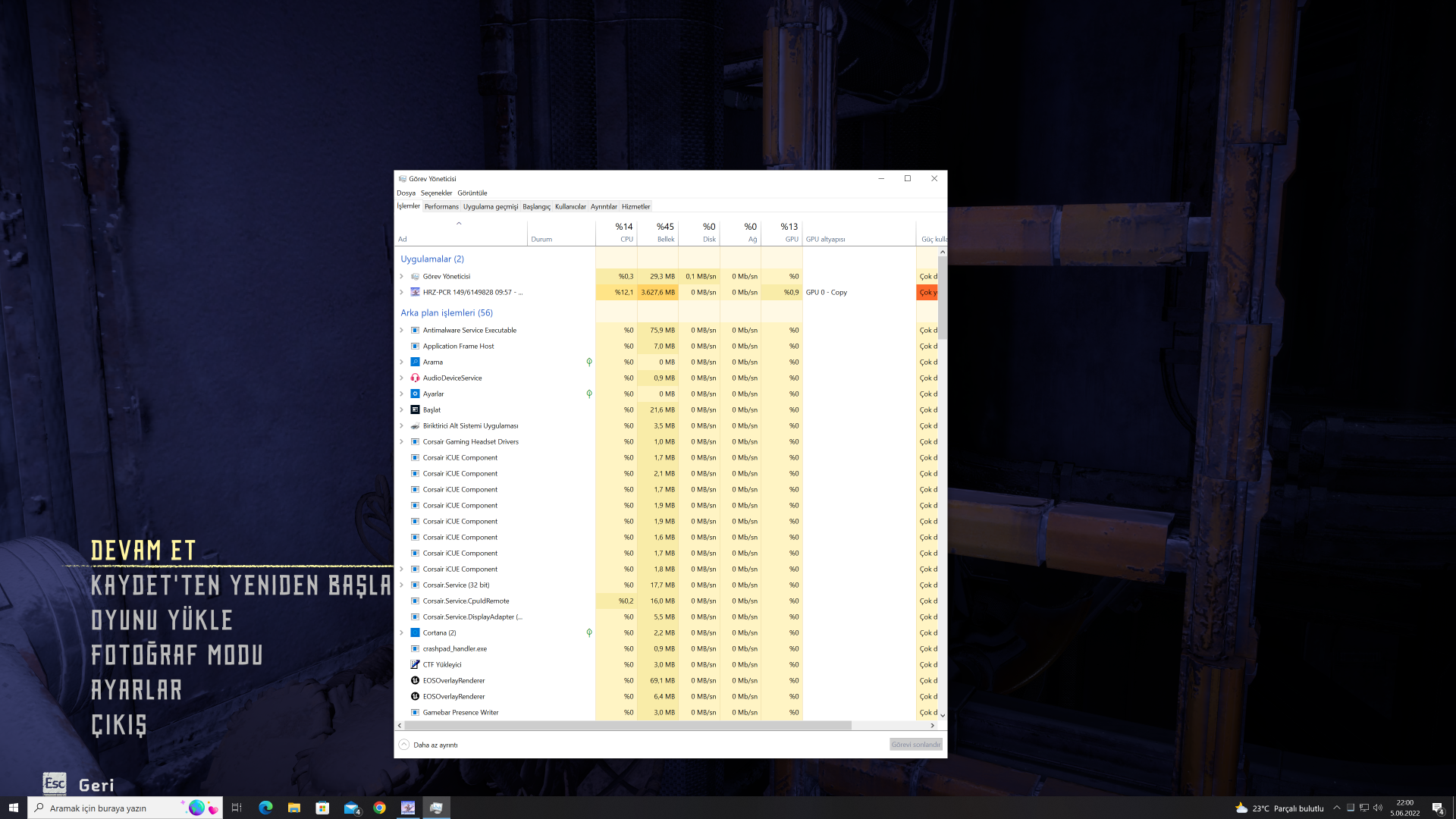Open Microsoft Edge from taskbar
Image resolution: width=1456 pixels, height=819 pixels.
pyautogui.click(x=265, y=808)
